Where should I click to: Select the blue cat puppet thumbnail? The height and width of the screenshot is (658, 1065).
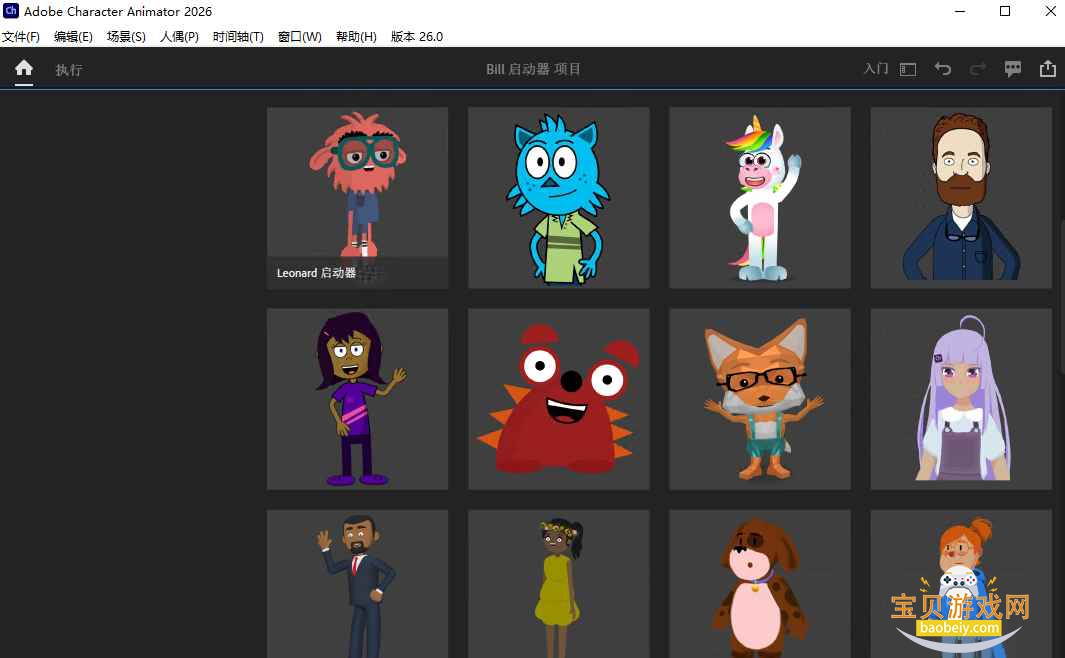tap(558, 198)
